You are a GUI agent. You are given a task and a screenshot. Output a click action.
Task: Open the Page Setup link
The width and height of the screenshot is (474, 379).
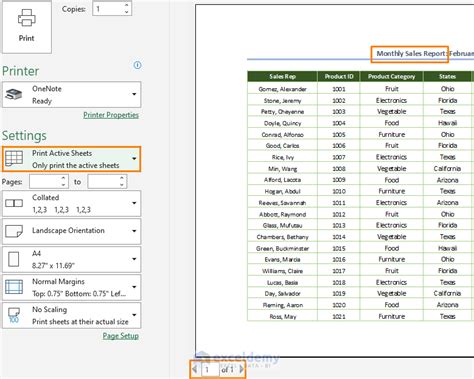(121, 336)
